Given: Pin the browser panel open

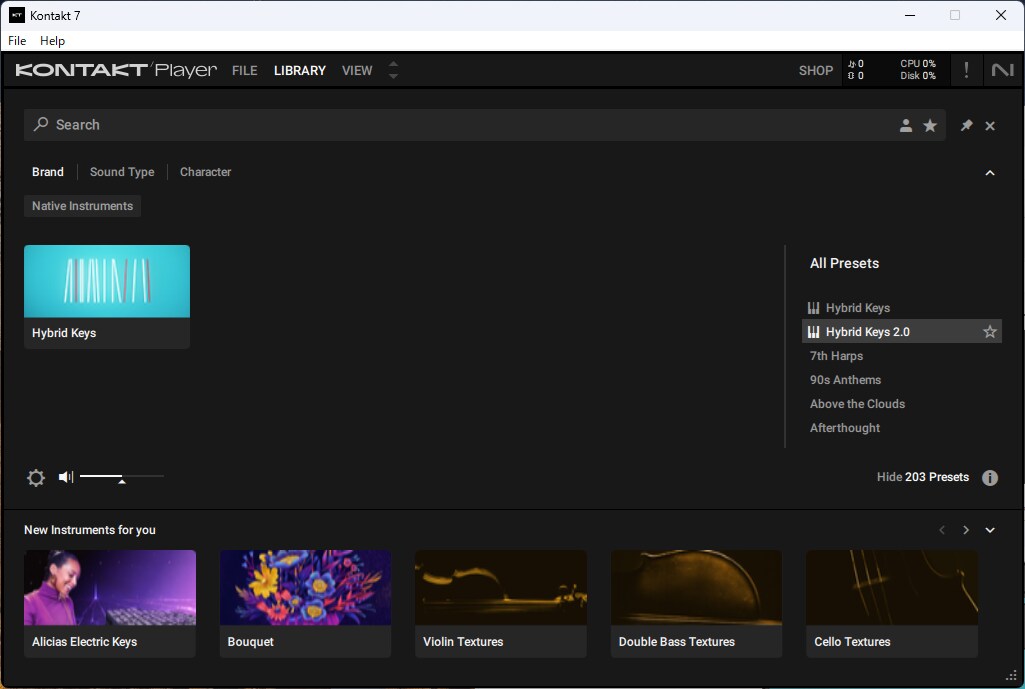Looking at the screenshot, I should 966,125.
